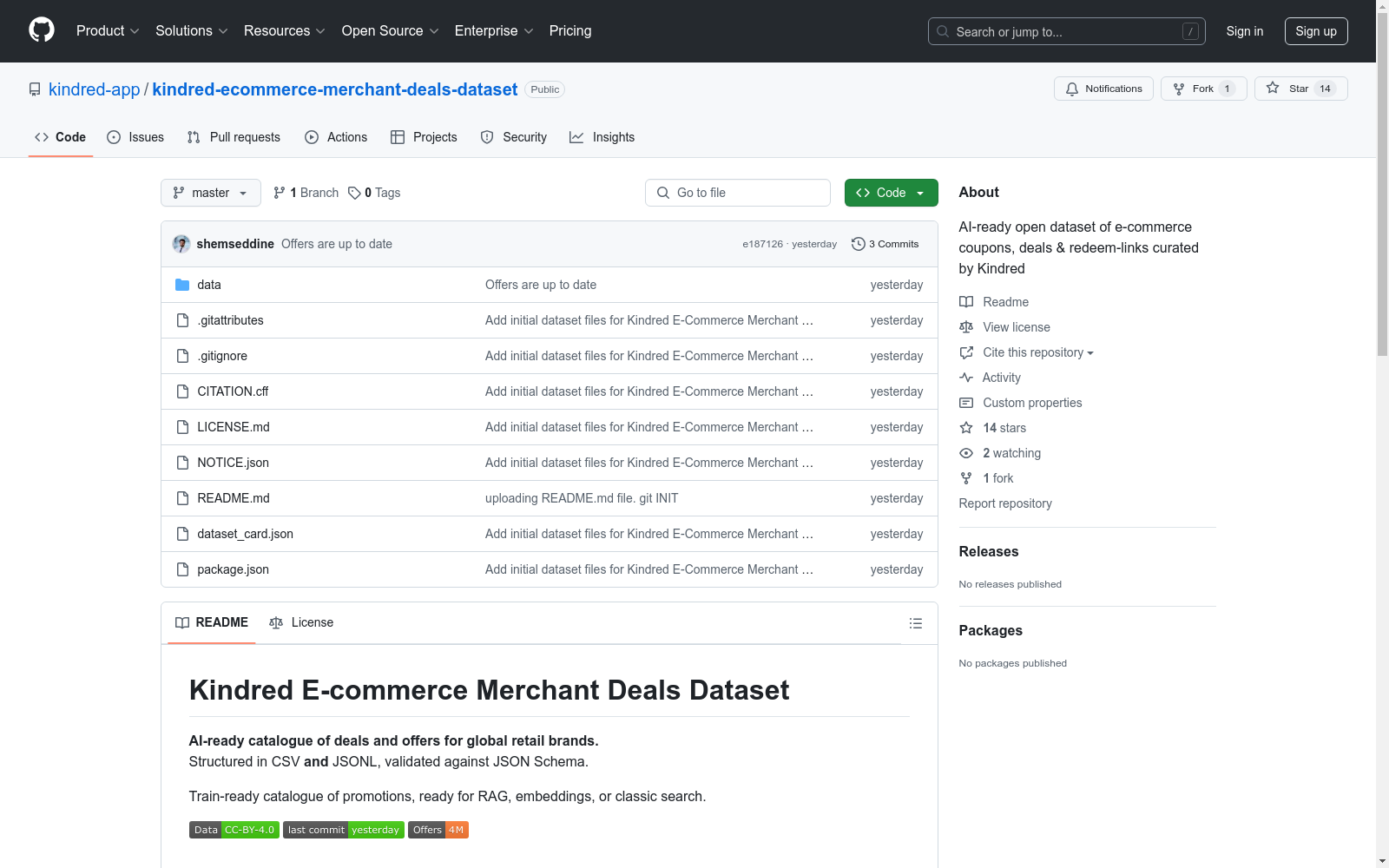Click the dataset_card.json file icon
The height and width of the screenshot is (868, 1389).
tap(182, 534)
